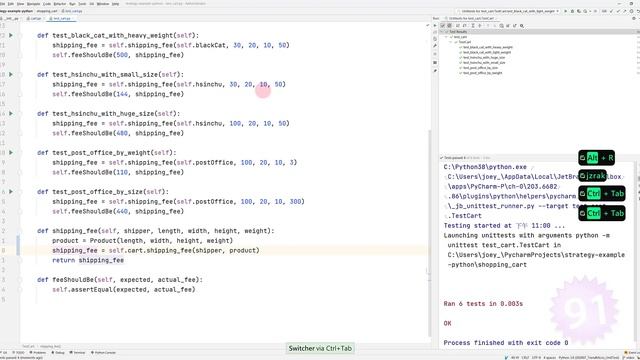Image resolution: width=640 pixels, height=360 pixels.
Task: Fold the shipping_fee method via gutter marker
Action: click(20, 231)
